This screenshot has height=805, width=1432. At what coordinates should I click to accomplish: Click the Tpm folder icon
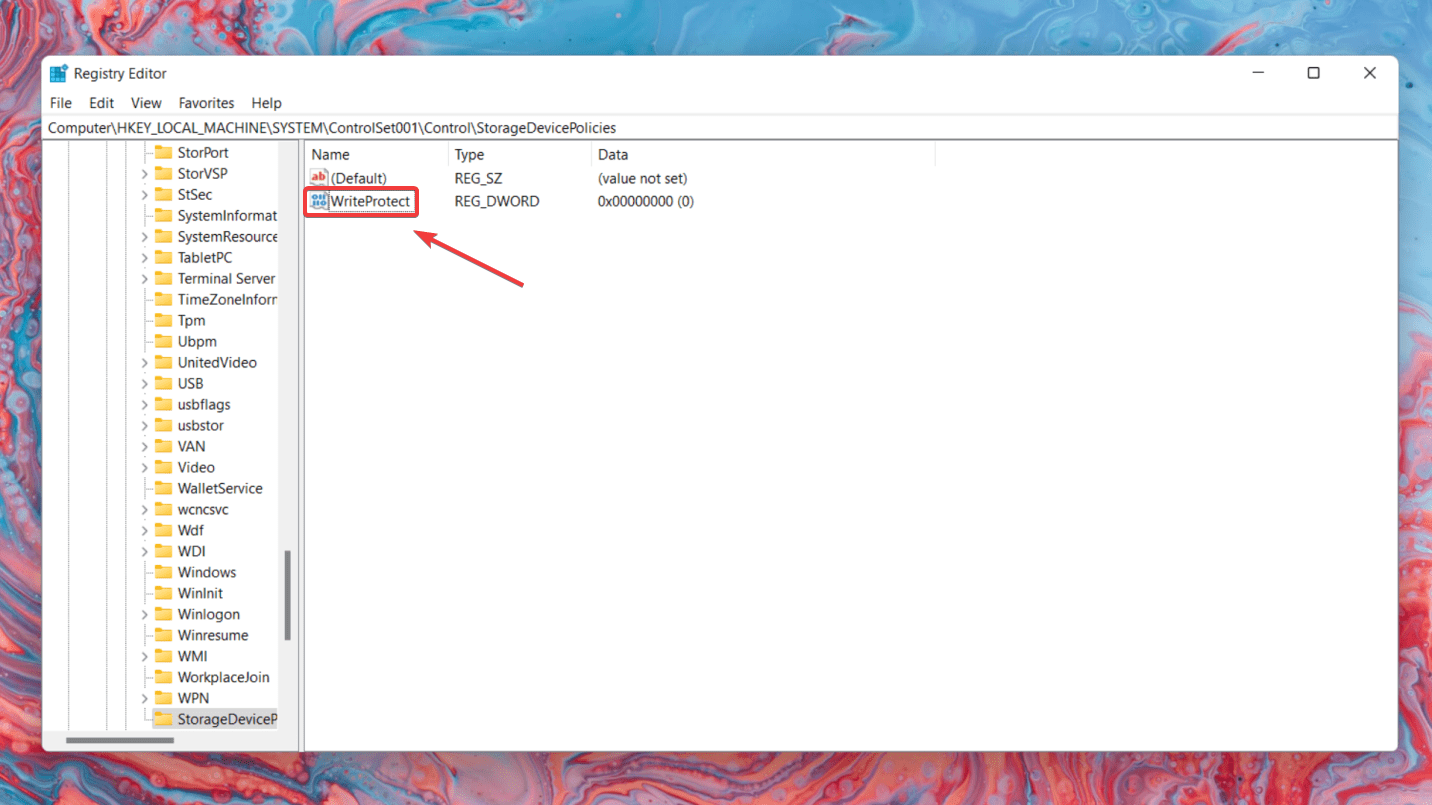pyautogui.click(x=163, y=320)
